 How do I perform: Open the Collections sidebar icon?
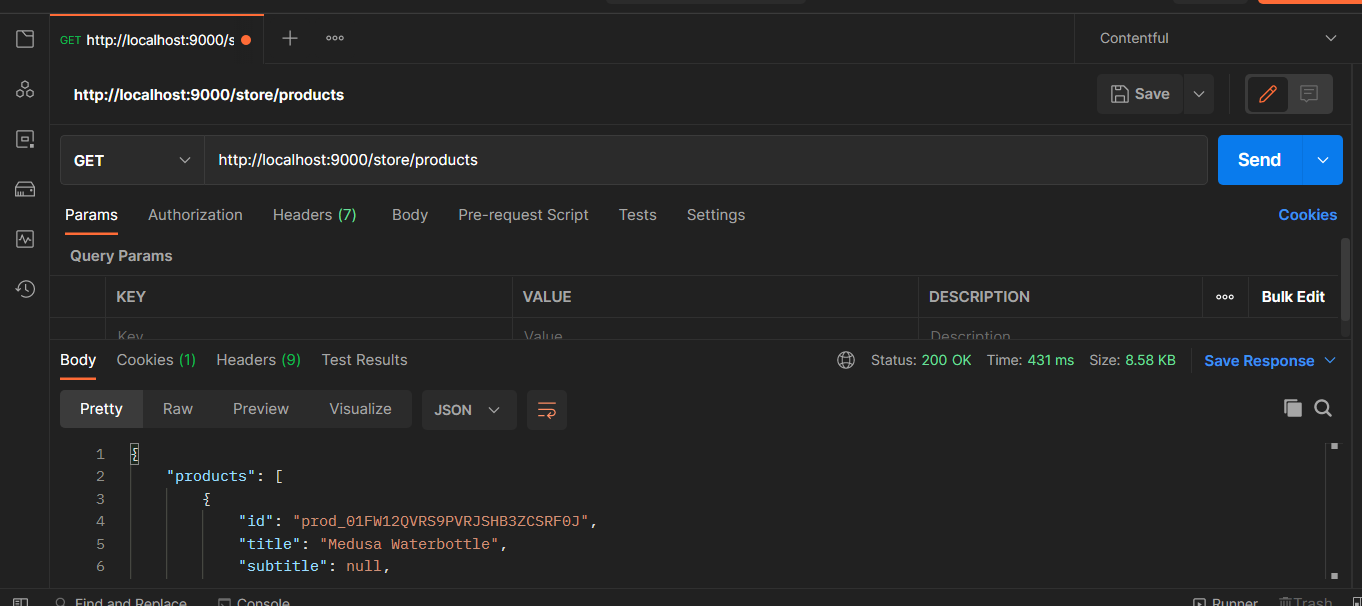coord(25,40)
